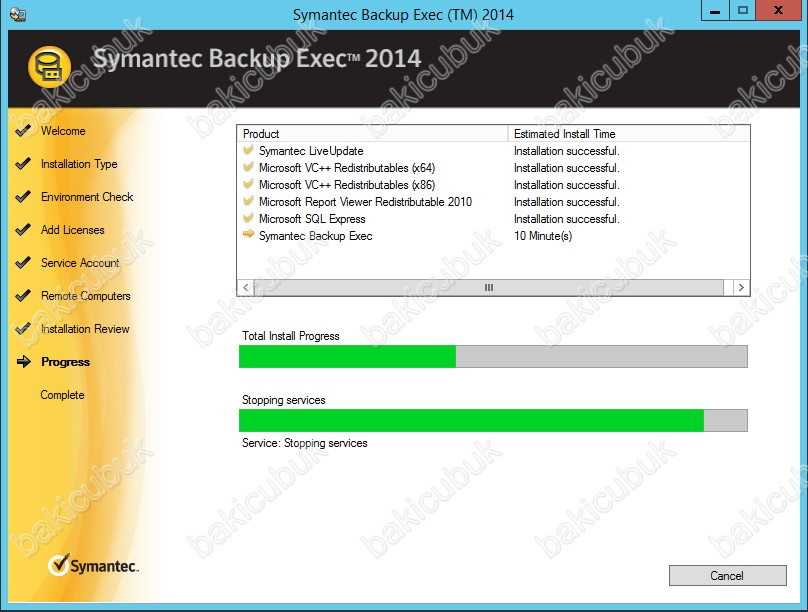Click the Symantec Backup Exec database logo icon
808x612 pixels.
49,67
